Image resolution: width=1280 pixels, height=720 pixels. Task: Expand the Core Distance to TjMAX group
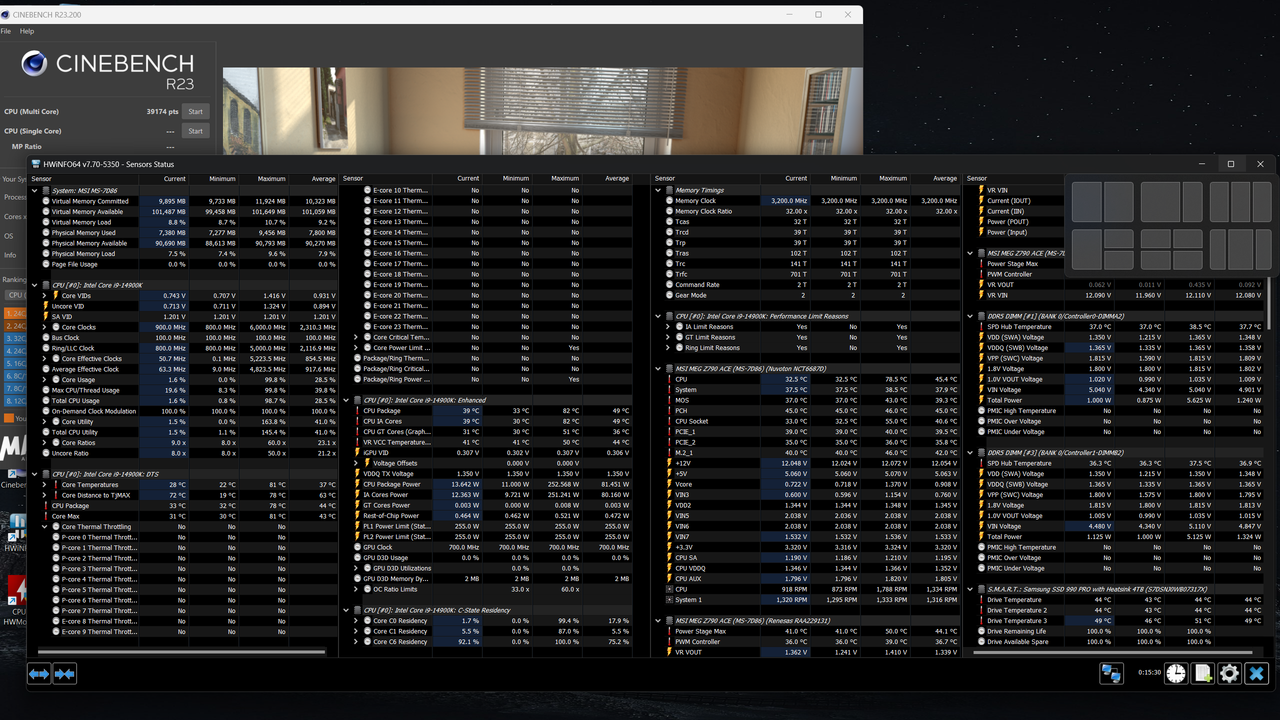pos(44,494)
